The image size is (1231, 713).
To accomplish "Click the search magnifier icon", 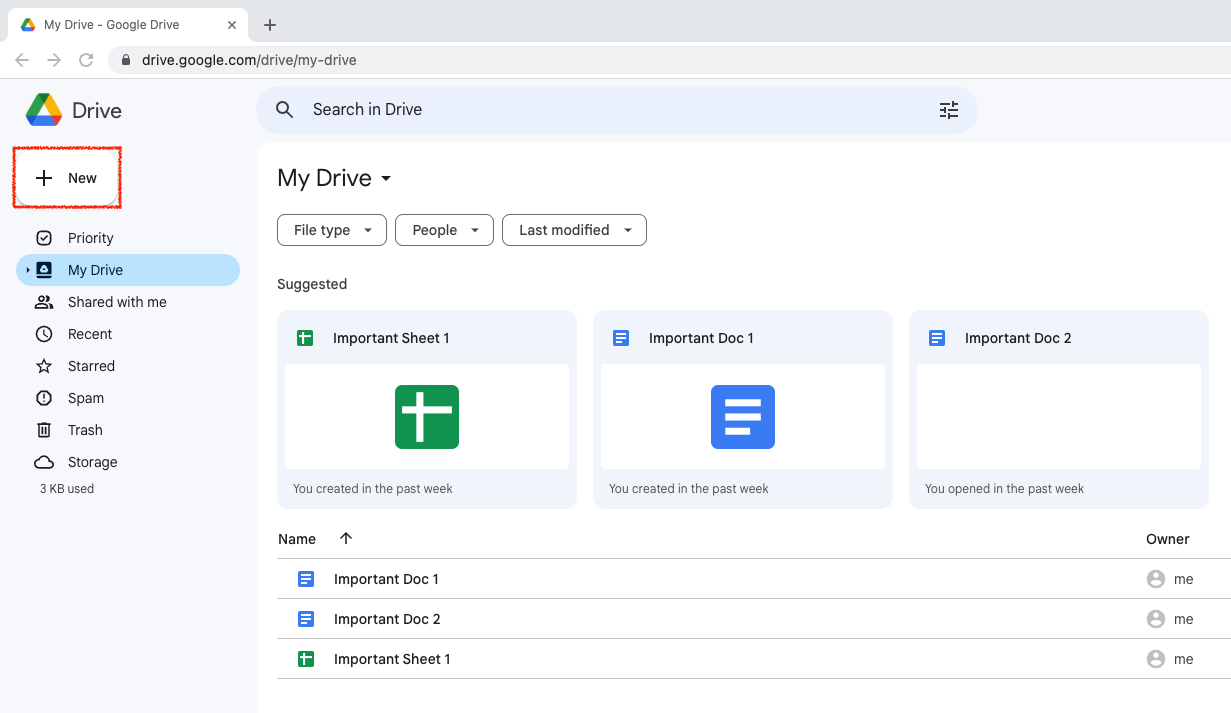I will tap(285, 110).
